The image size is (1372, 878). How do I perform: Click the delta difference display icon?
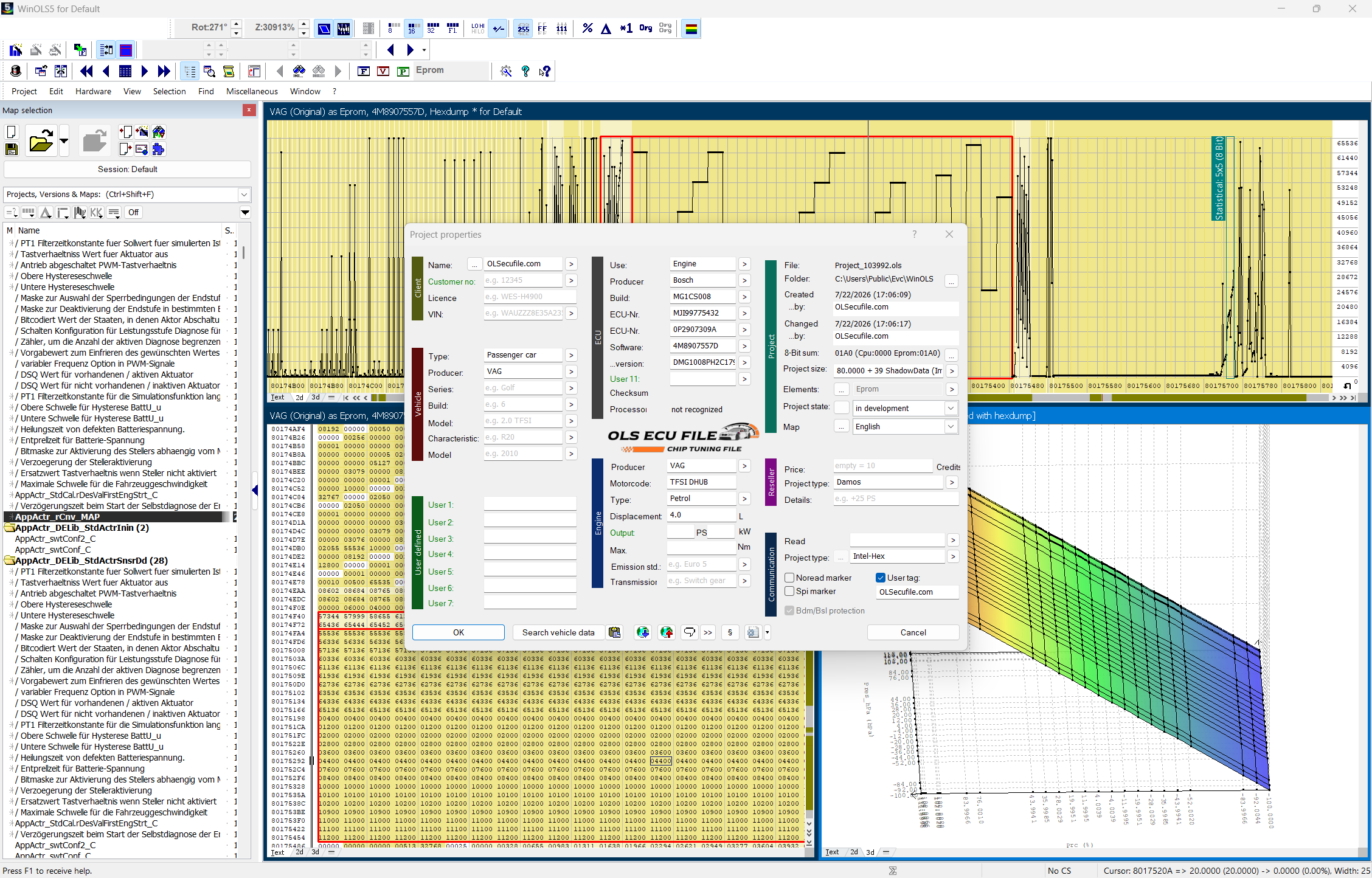(606, 29)
